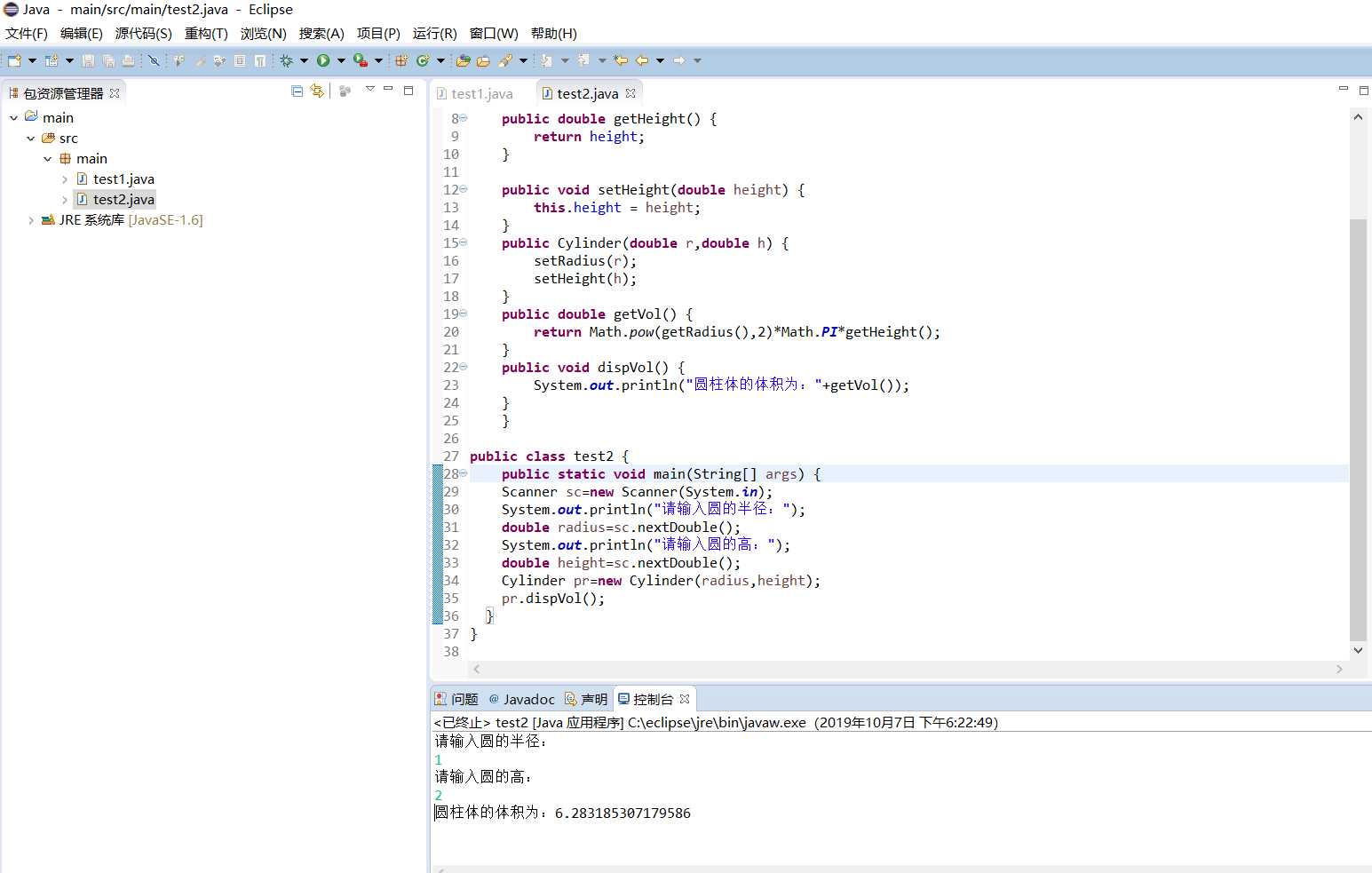The image size is (1372, 873).
Task: Close the 包资源管理器 view
Action: (x=115, y=93)
